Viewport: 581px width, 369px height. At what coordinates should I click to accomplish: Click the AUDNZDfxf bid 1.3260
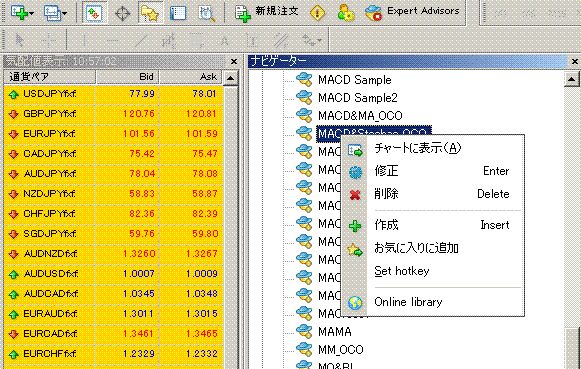[139, 254]
